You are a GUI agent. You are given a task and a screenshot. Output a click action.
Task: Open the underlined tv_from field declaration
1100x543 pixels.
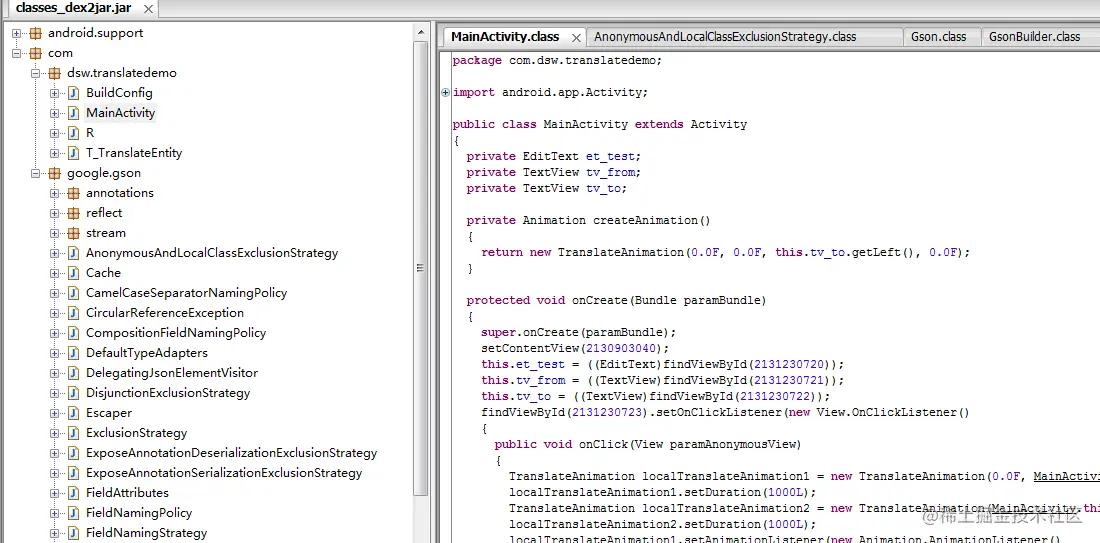[x=610, y=173]
